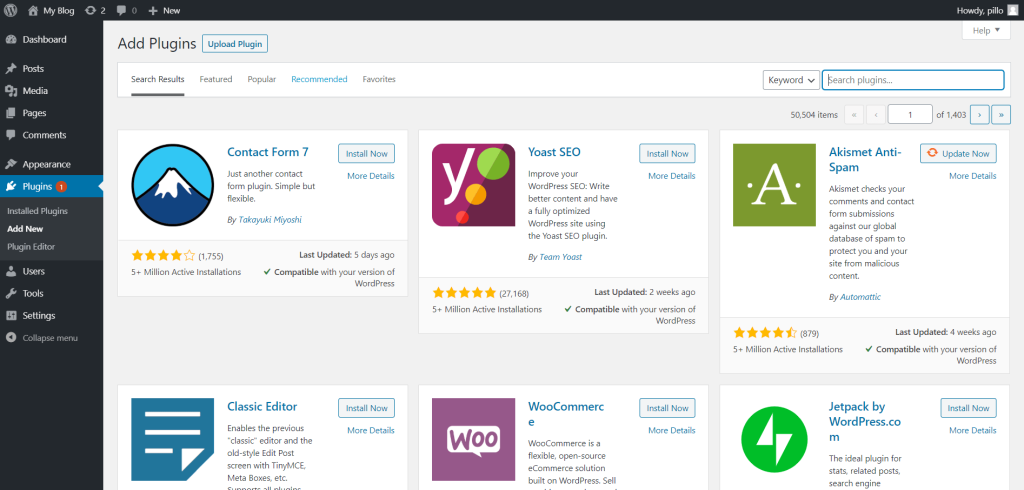Switch to the Recommended tab
Screen dimensions: 1024x490
[319, 79]
